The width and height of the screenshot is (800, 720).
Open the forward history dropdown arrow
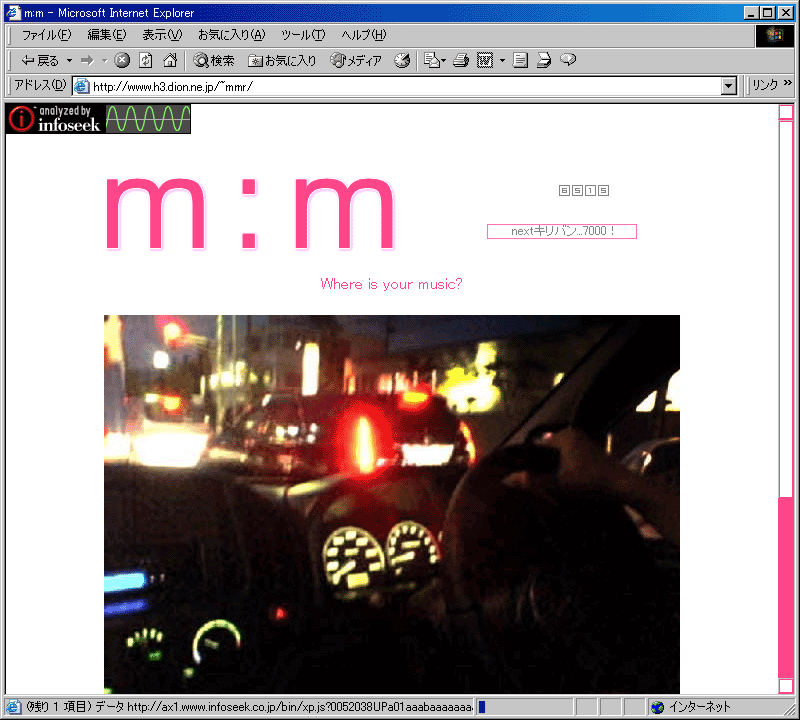[x=105, y=61]
